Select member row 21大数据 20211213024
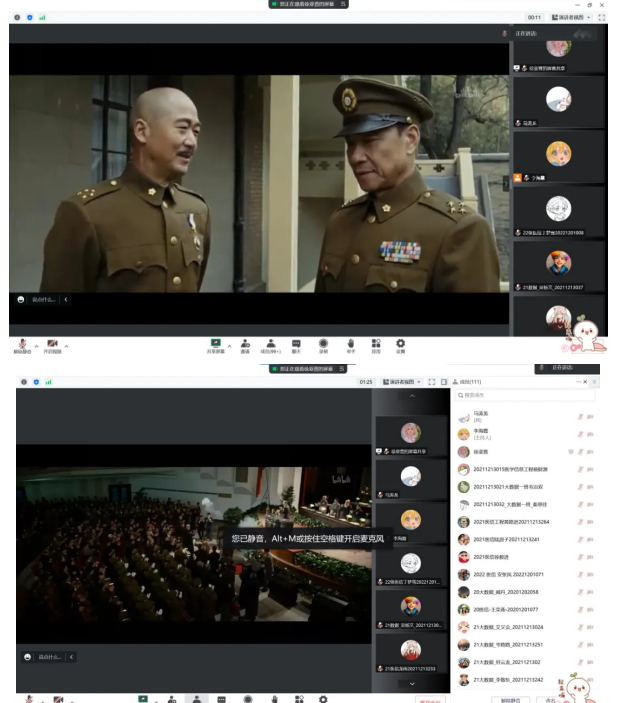This screenshot has height=703, width=622. tap(525, 627)
